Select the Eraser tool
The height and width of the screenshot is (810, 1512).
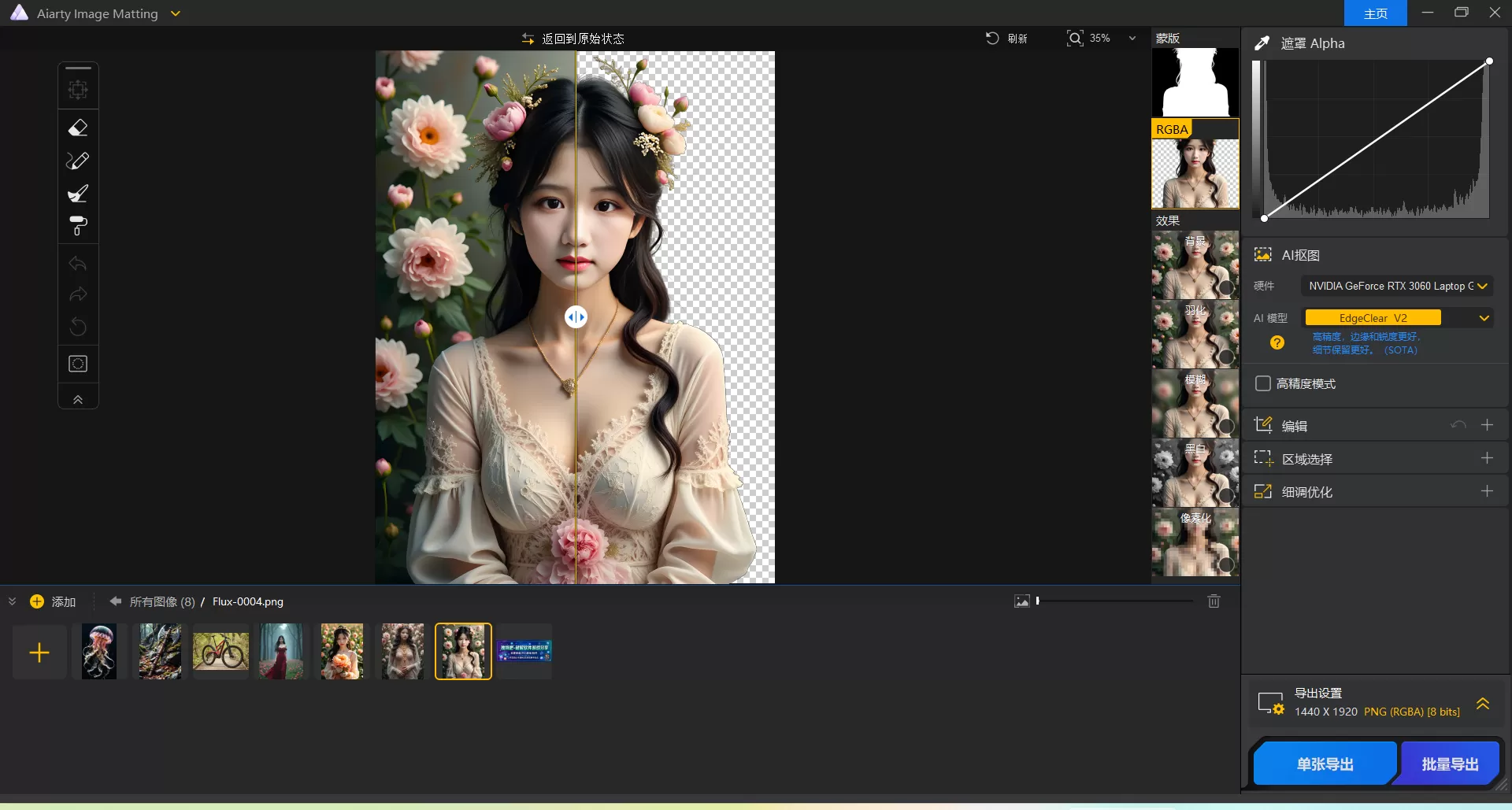(78, 128)
